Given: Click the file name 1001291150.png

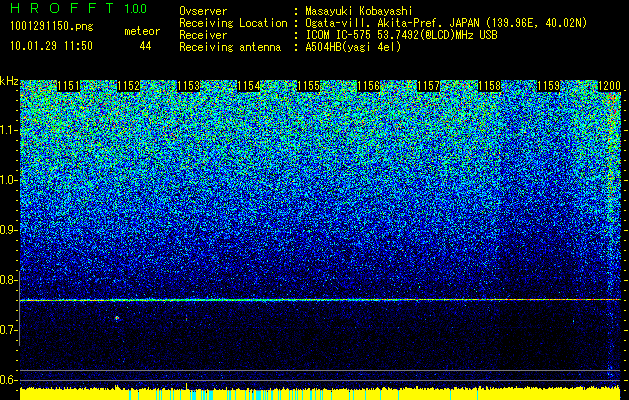Looking at the screenshot, I should click(52, 26).
